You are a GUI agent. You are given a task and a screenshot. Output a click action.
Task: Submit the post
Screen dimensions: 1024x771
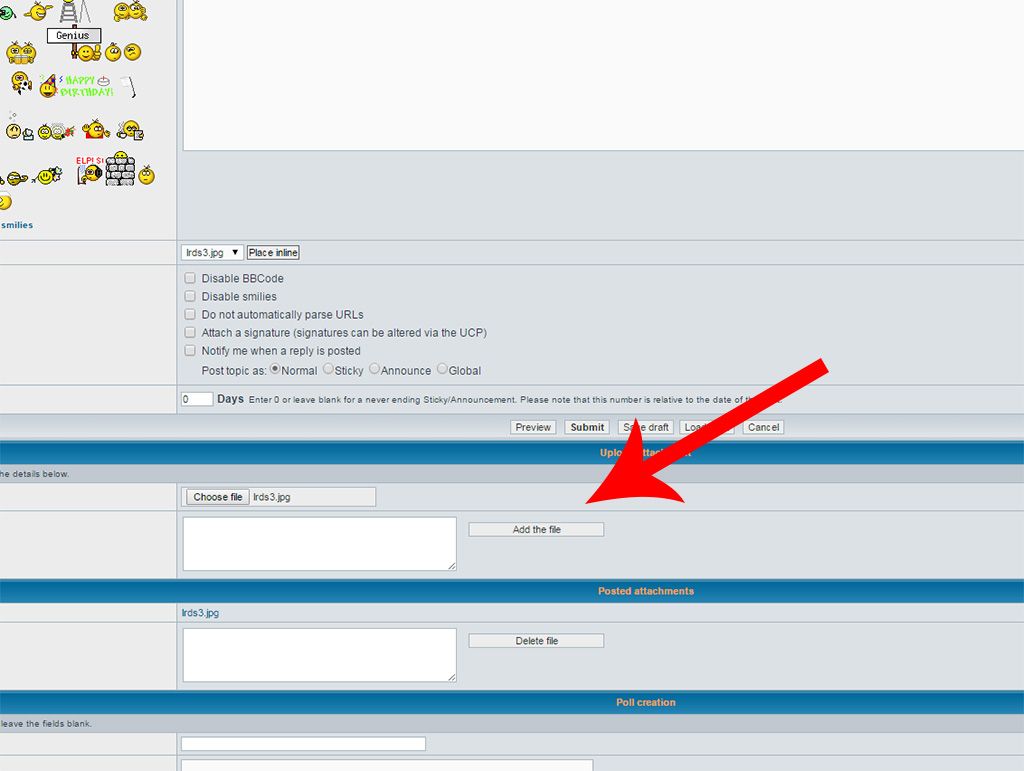tap(587, 427)
